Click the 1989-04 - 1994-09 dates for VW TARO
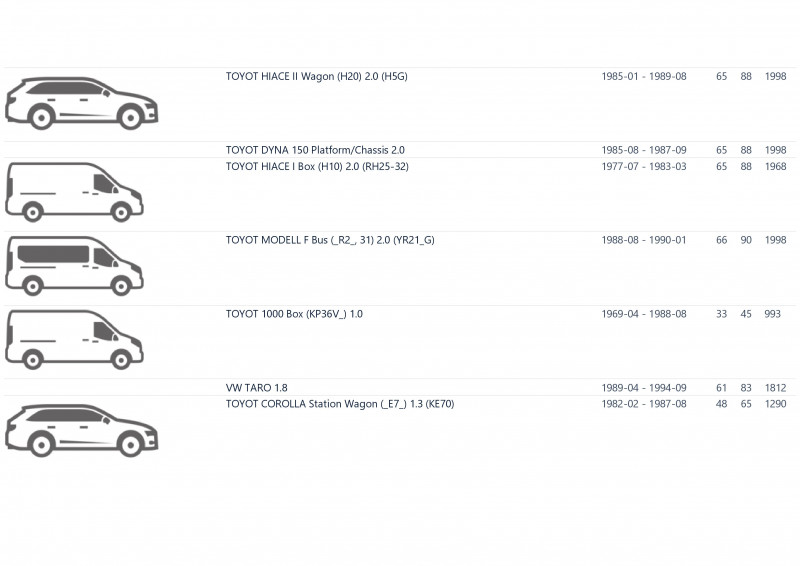The height and width of the screenshot is (566, 800). [644, 387]
